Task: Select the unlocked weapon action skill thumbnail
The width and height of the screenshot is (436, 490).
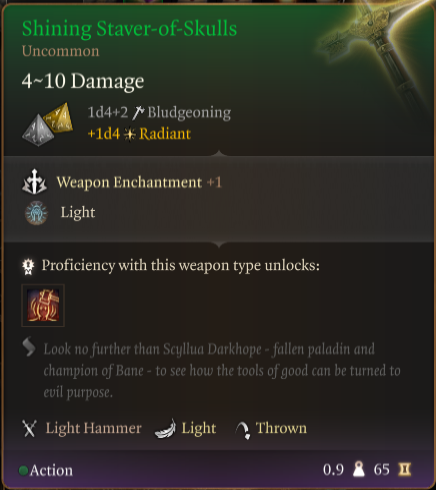Action: click(43, 305)
